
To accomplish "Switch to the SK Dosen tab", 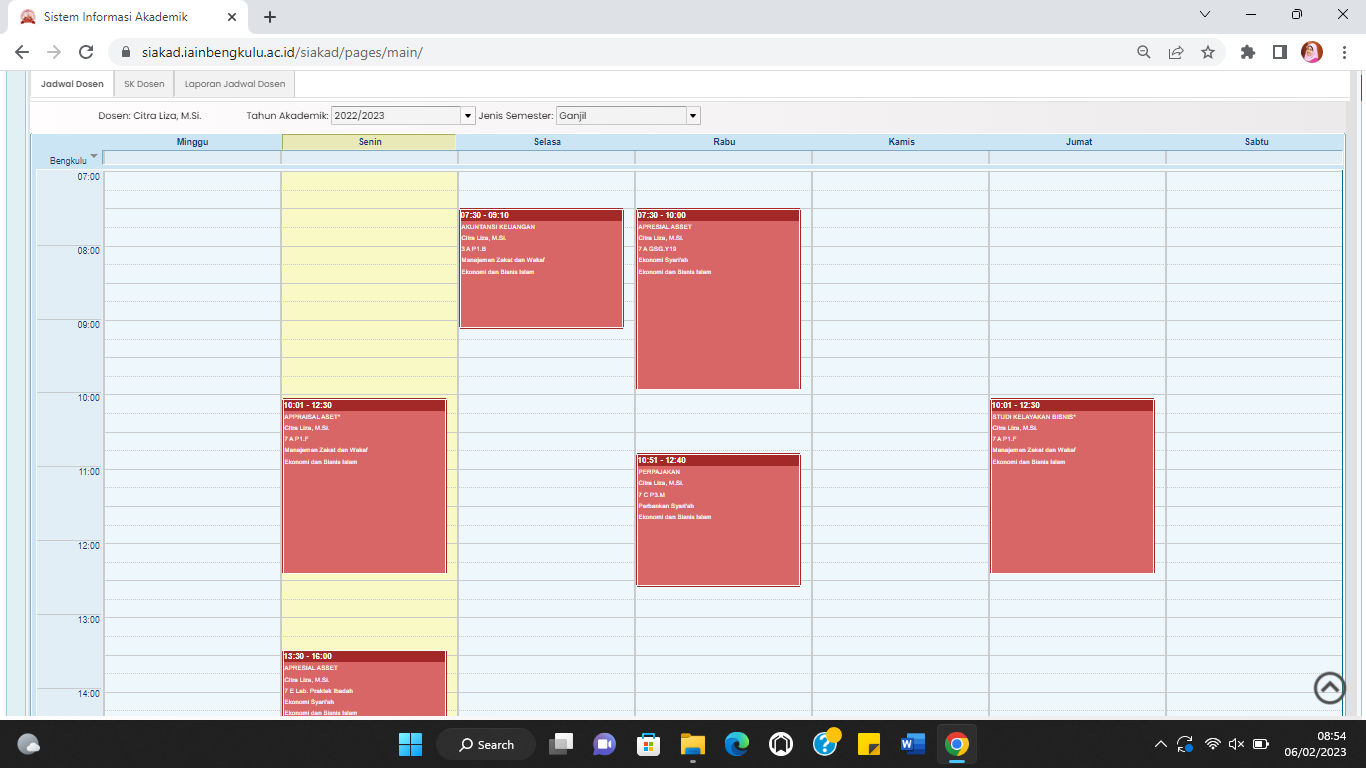I will [x=144, y=84].
